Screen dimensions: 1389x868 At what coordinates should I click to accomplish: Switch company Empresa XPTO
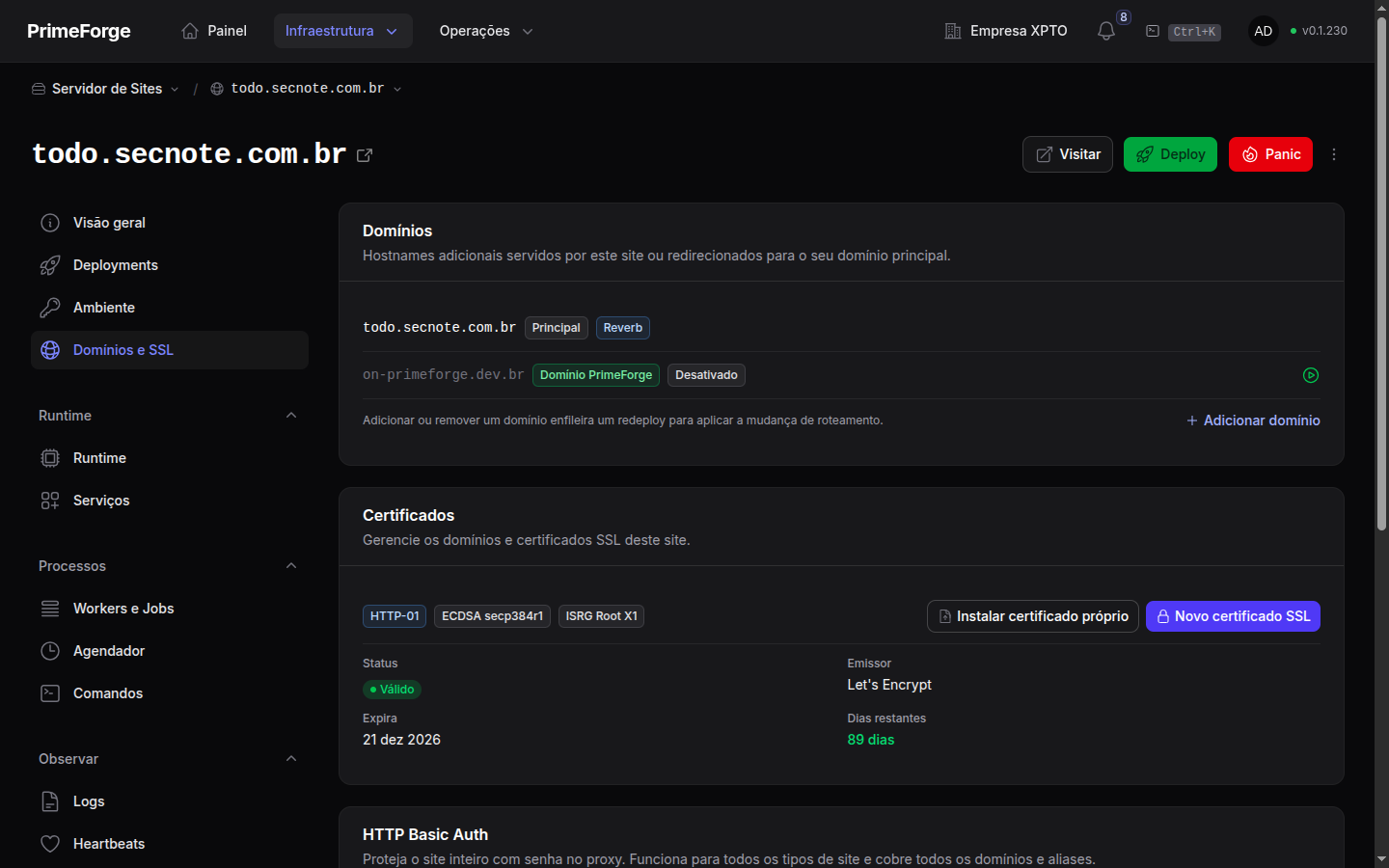point(1006,31)
